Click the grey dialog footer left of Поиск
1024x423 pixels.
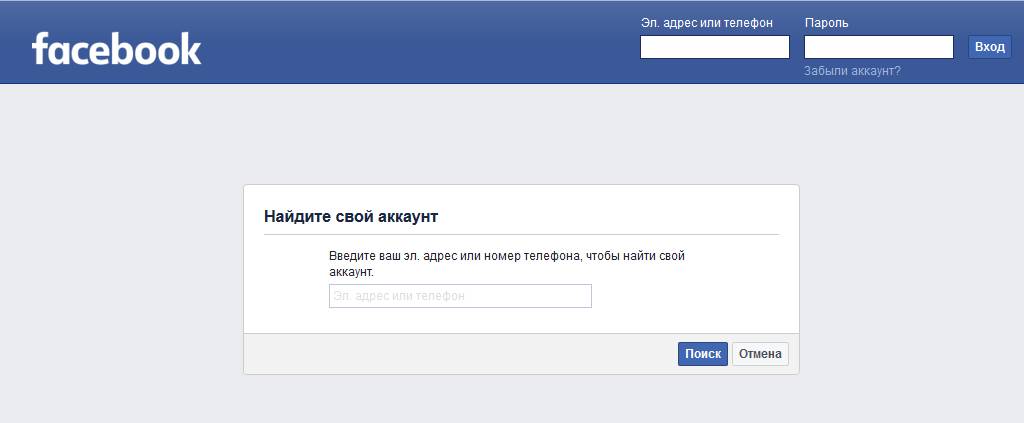(450, 354)
